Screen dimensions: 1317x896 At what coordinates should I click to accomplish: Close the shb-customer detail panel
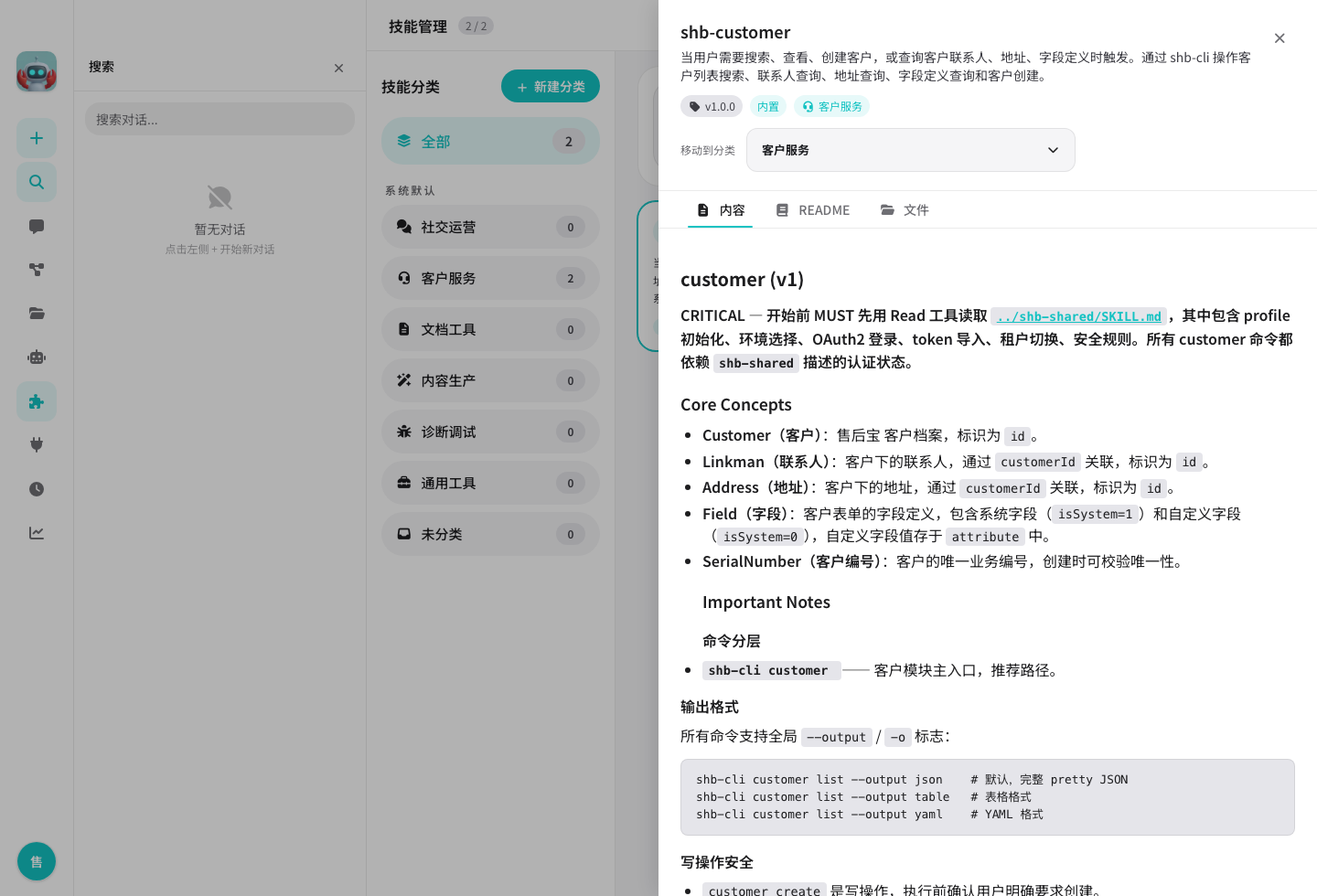coord(1280,37)
